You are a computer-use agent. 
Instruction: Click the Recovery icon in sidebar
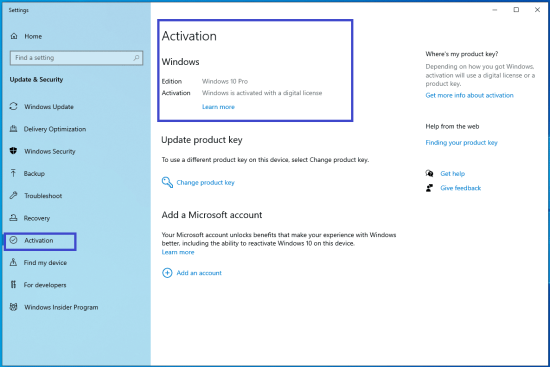coord(13,218)
